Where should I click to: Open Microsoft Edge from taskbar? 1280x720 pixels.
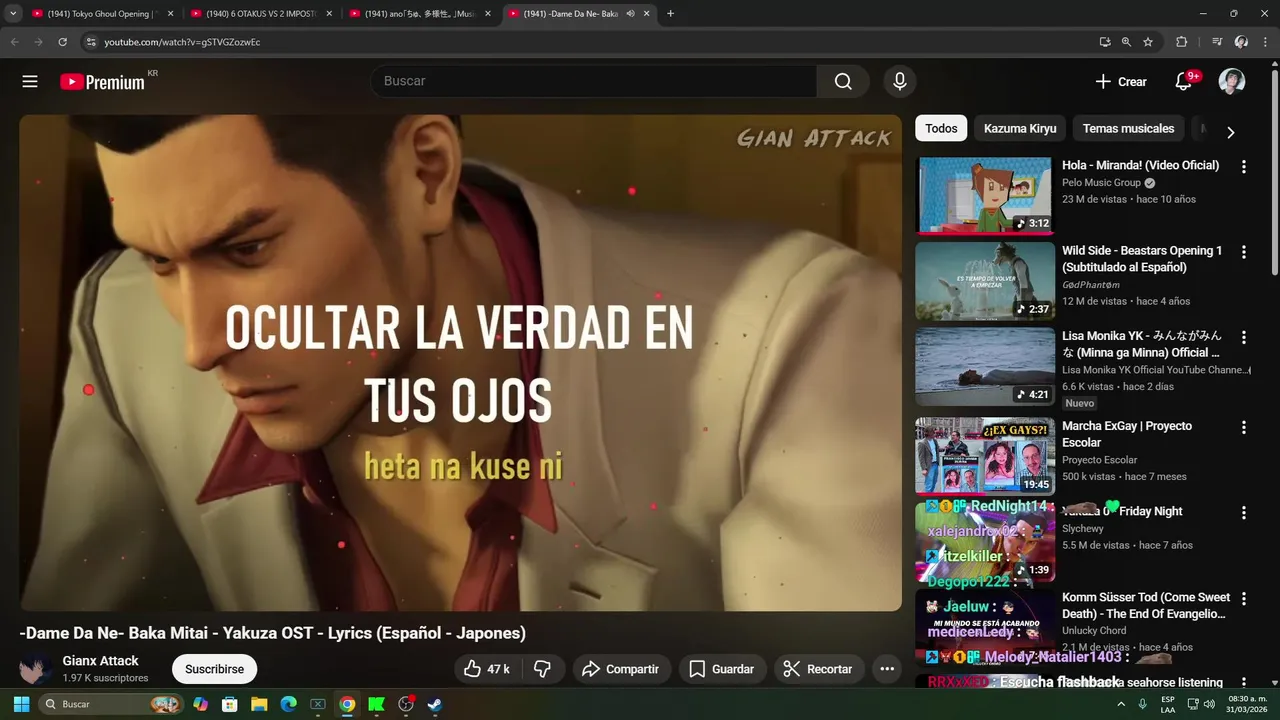click(288, 704)
